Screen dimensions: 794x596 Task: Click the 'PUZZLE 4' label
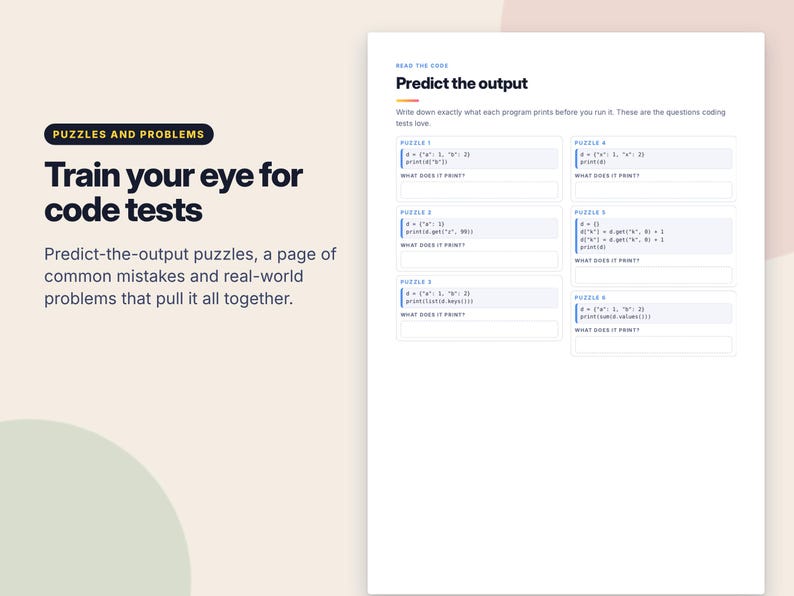click(x=590, y=143)
